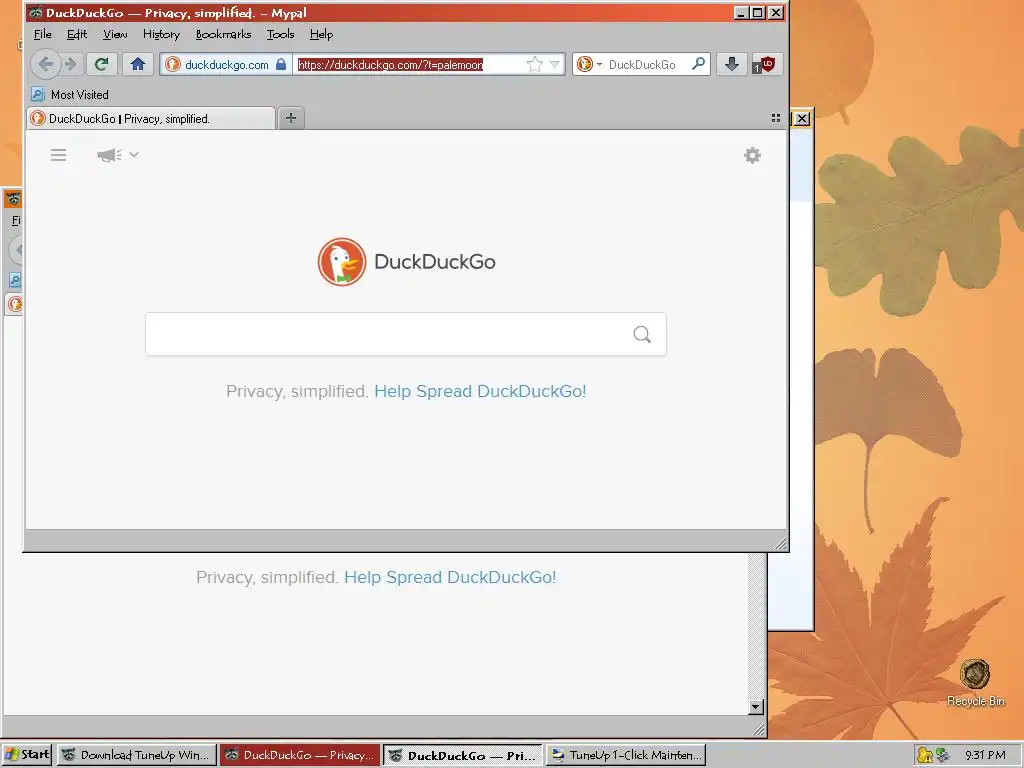This screenshot has height=768, width=1024.
Task: Click the duckduckgo.com site identity box
Action: click(x=226, y=64)
